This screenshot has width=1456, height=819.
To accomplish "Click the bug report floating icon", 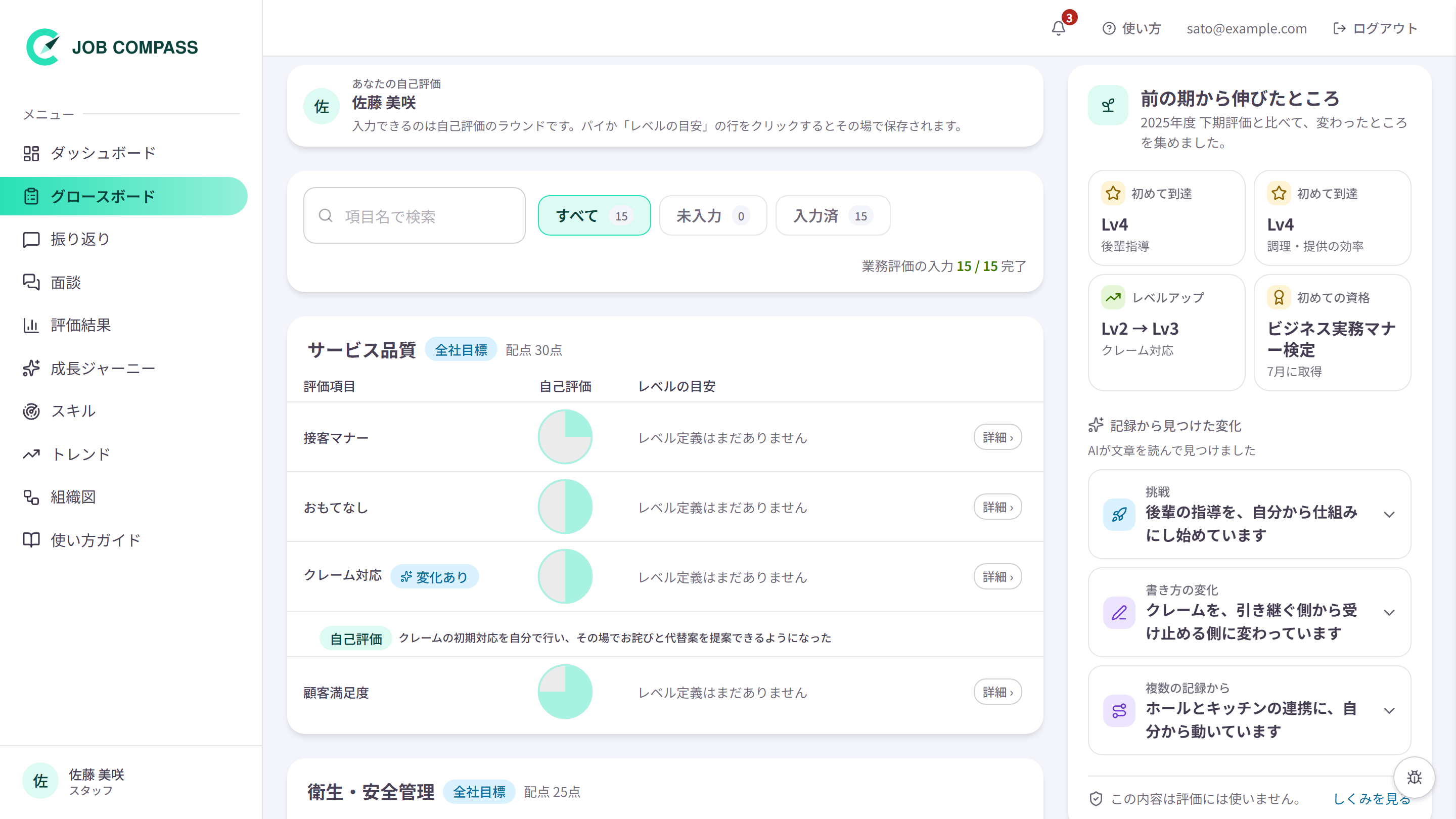I will 1414,777.
